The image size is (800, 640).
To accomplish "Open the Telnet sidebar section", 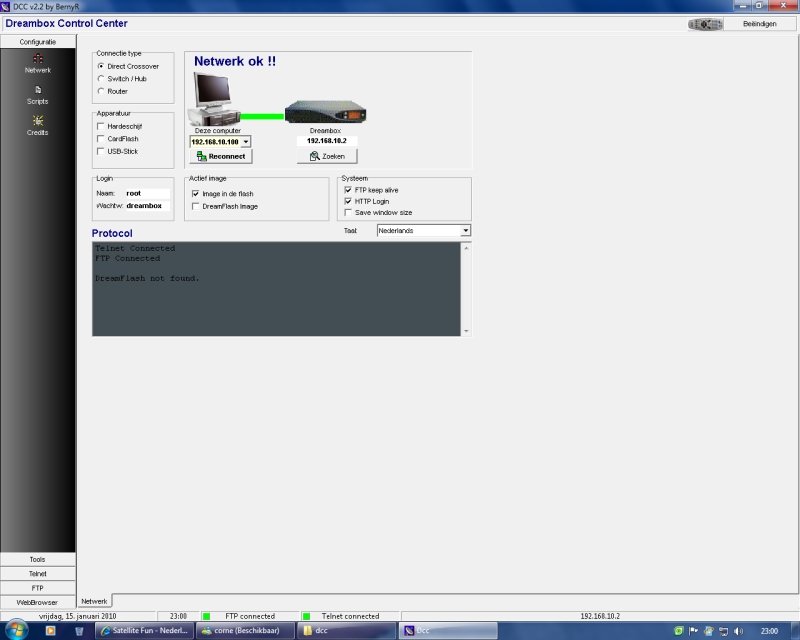I will [x=38, y=574].
